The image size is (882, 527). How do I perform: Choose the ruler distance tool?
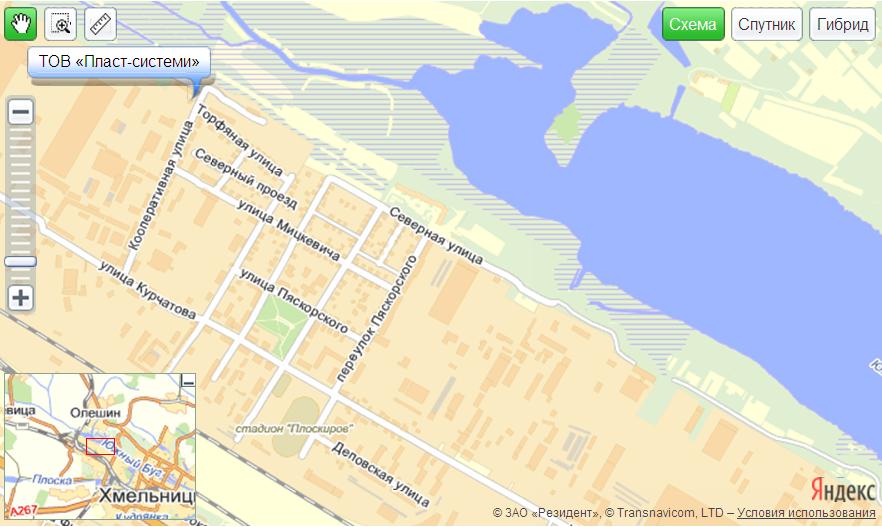pyautogui.click(x=101, y=24)
